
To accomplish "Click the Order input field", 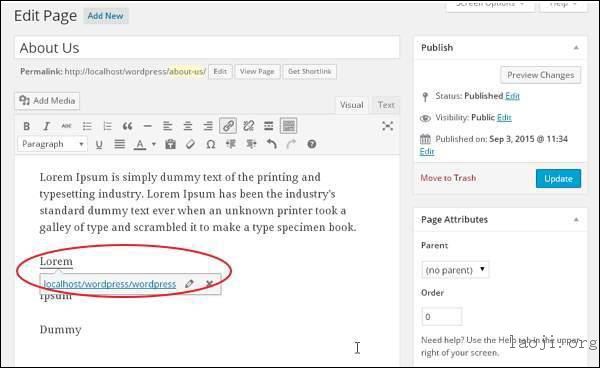I will click(442, 316).
